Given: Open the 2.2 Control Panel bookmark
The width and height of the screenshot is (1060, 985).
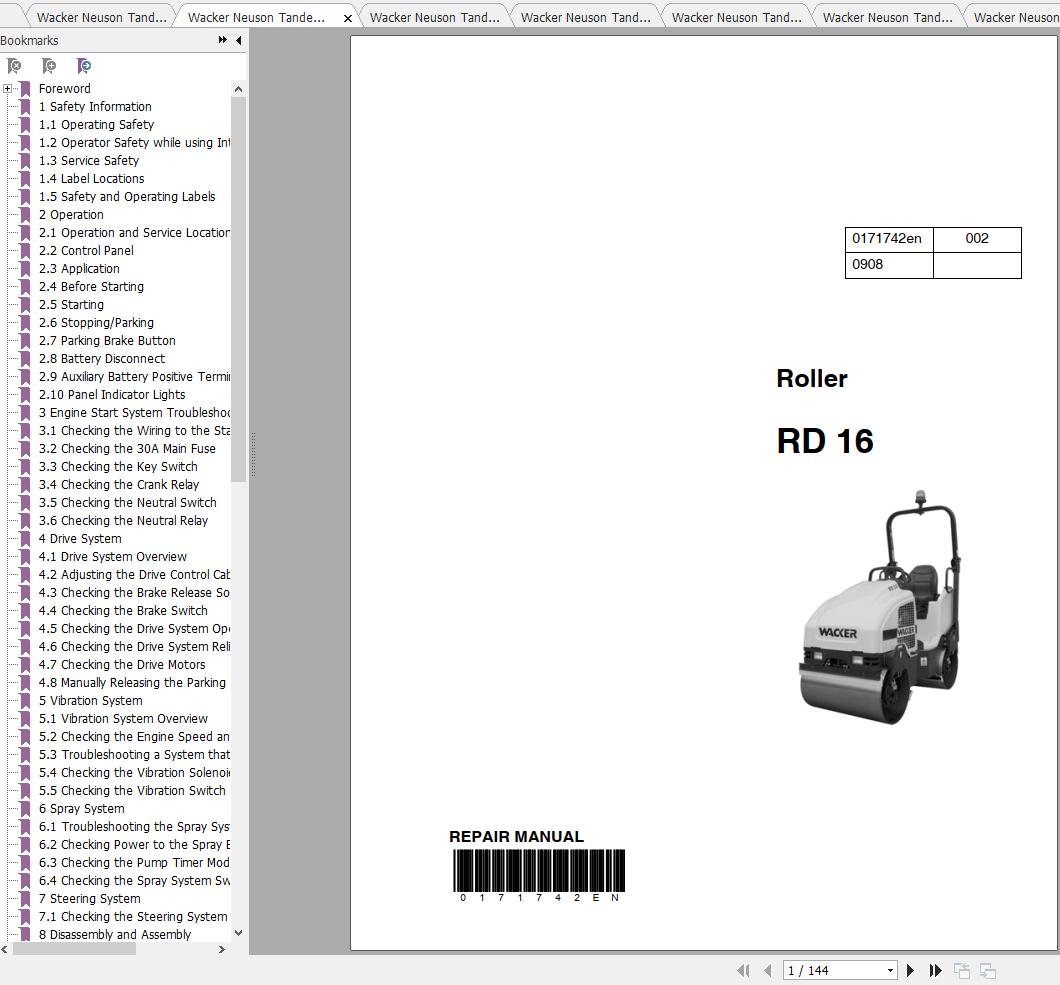Looking at the screenshot, I should pyautogui.click(x=86, y=250).
